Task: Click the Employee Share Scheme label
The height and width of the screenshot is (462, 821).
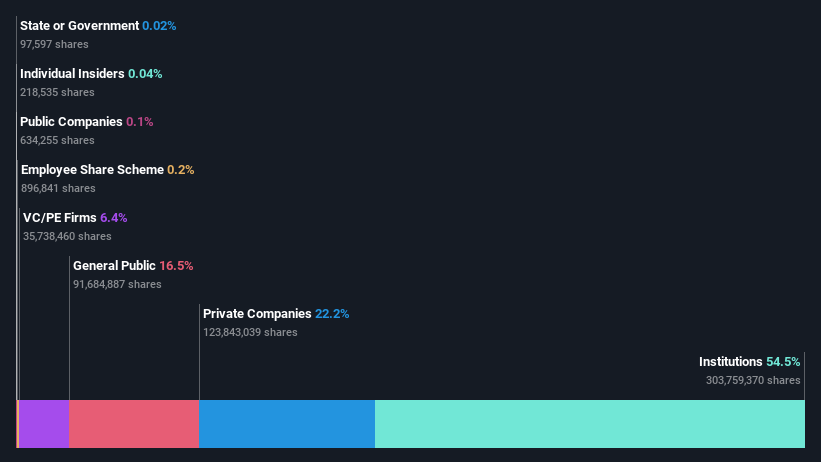Action: point(92,170)
